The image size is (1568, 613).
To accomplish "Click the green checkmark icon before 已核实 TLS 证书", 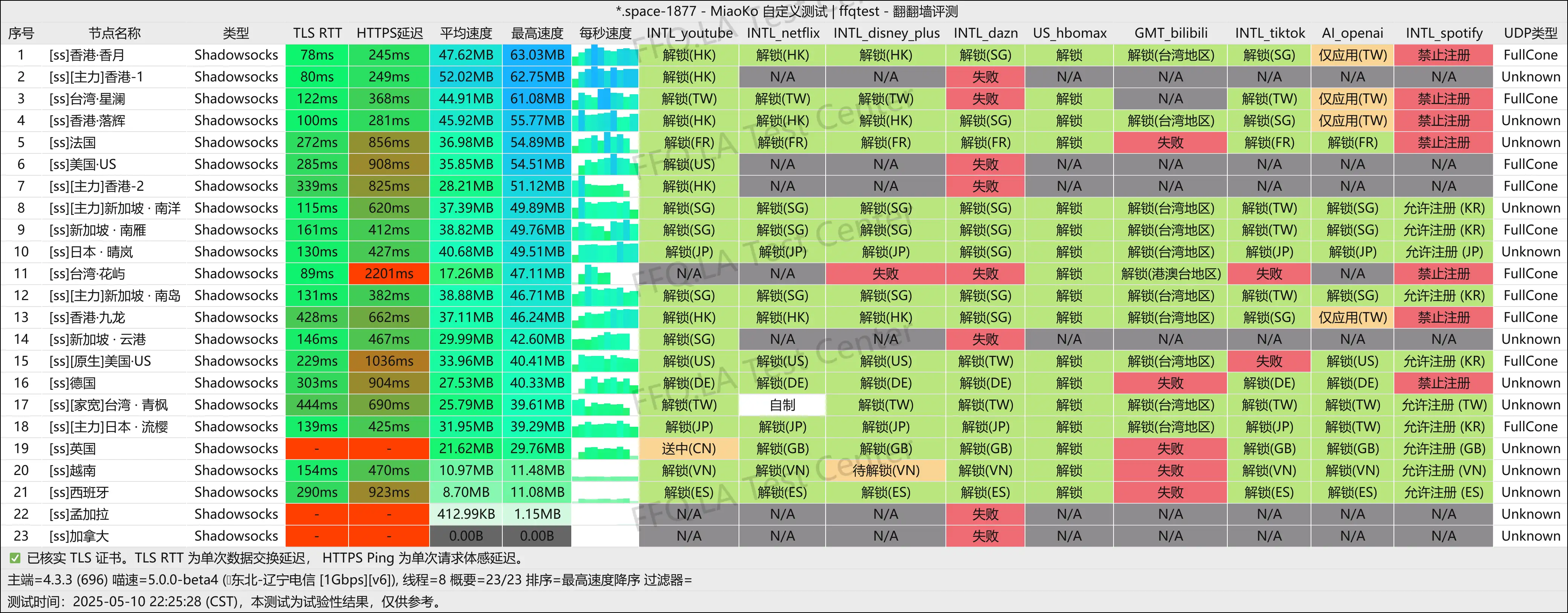I will point(15,558).
